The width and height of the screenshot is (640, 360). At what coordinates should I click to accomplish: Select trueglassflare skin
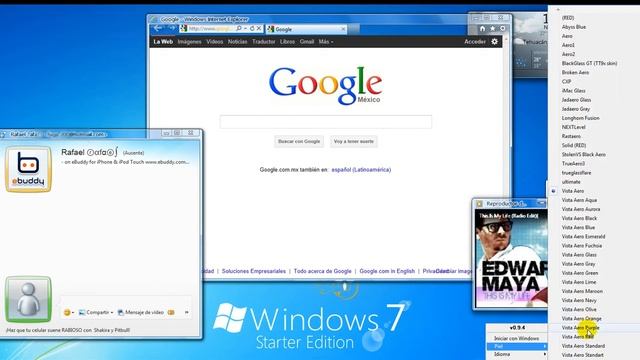[x=576, y=173]
